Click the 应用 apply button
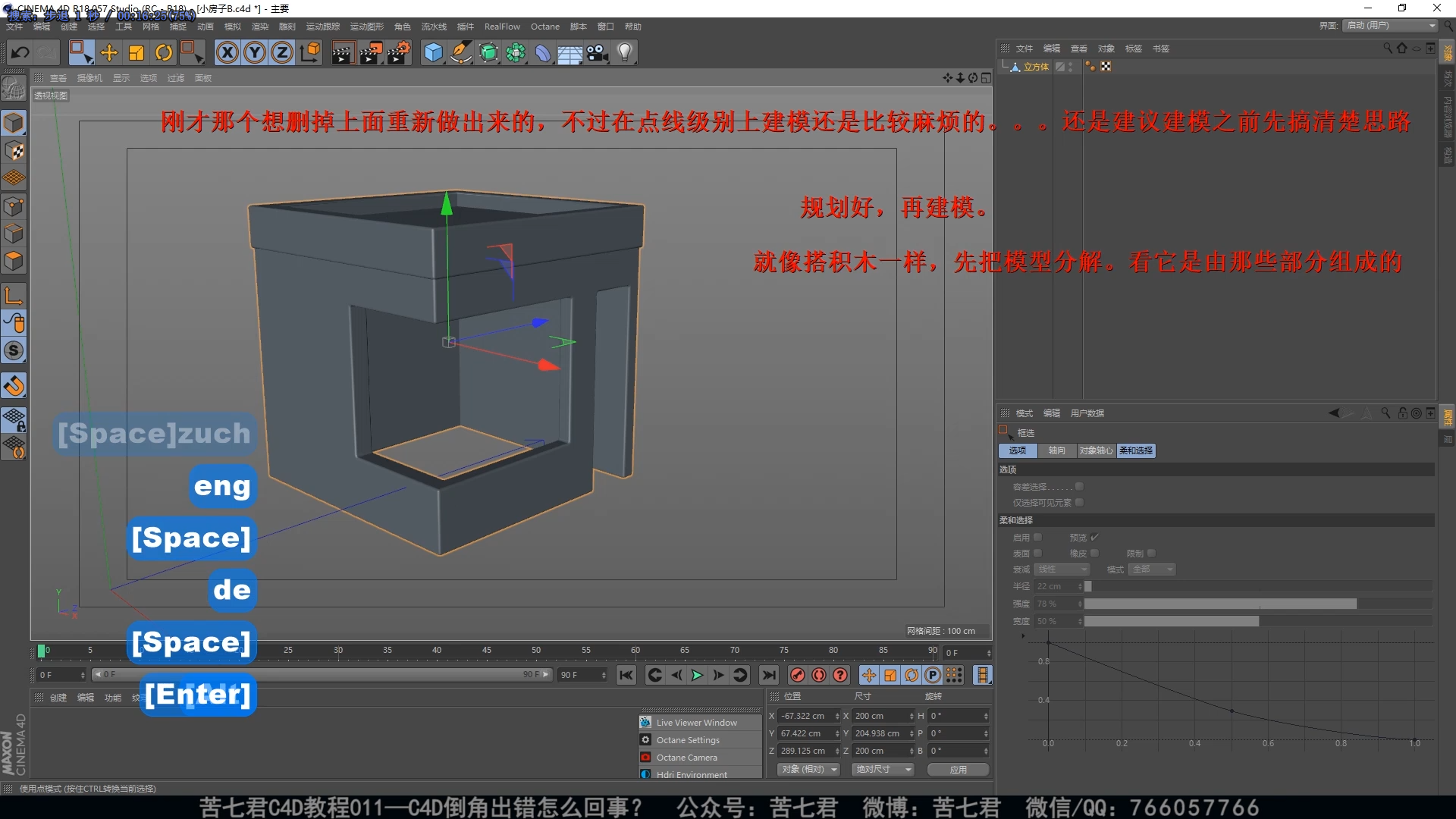The image size is (1456, 819). 959,770
